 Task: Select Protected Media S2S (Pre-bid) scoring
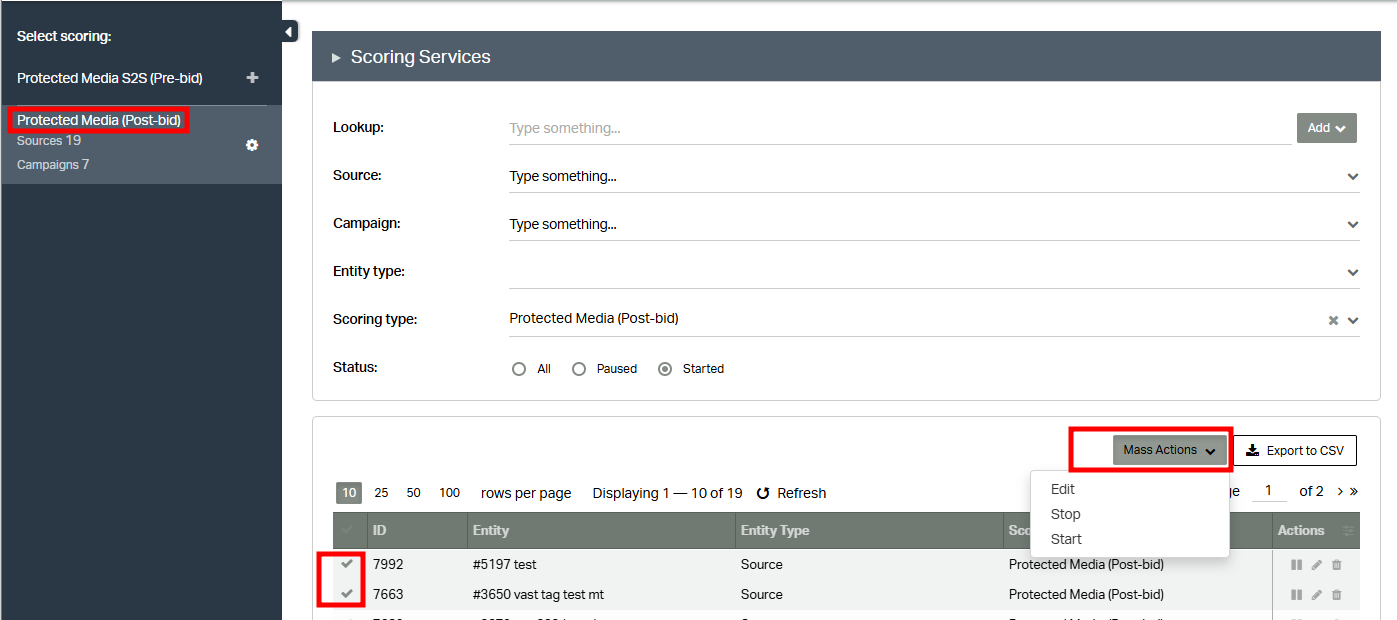(x=110, y=78)
